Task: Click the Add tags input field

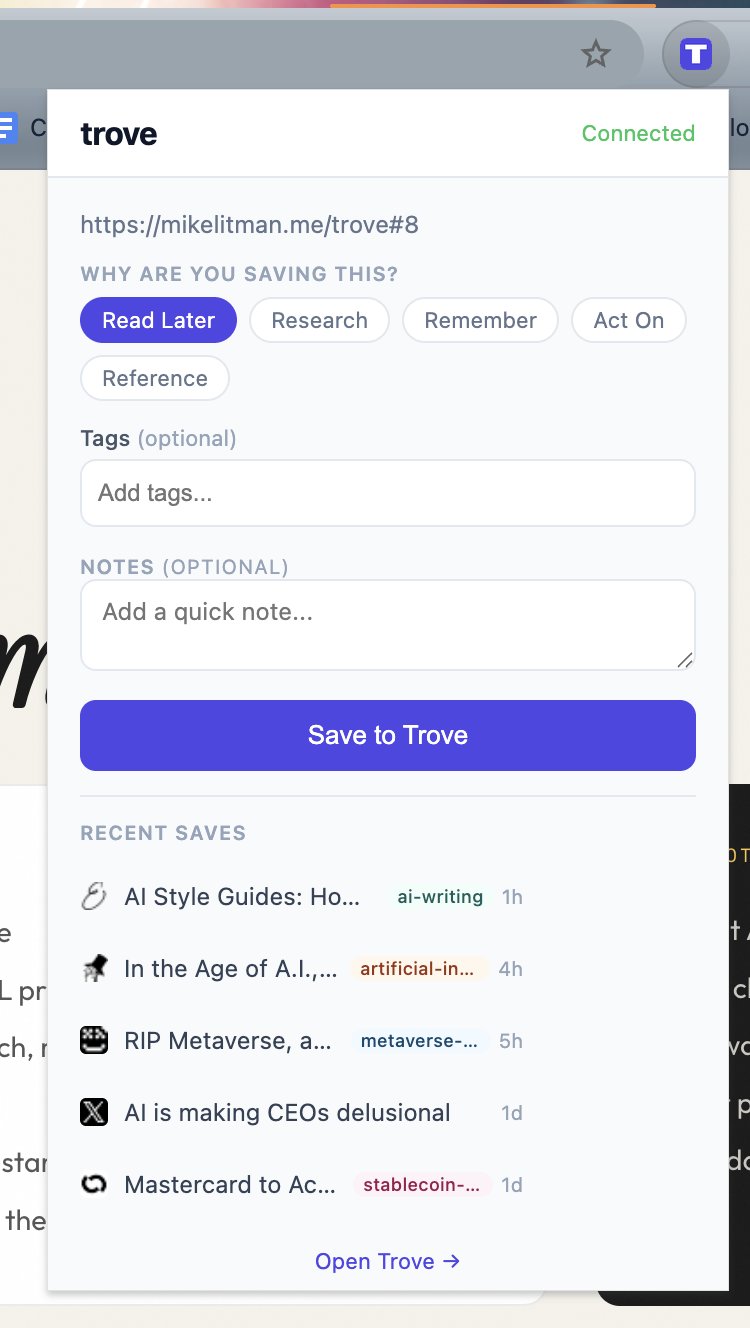Action: pos(388,493)
